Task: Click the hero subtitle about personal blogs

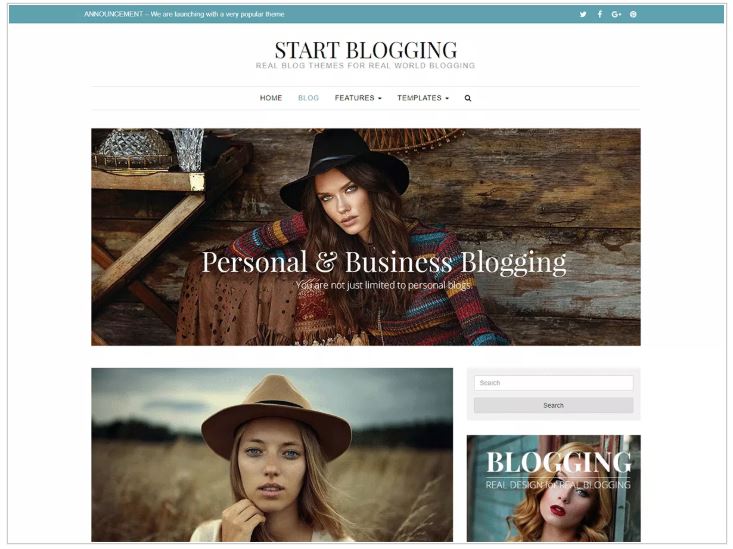Action: coord(383,285)
